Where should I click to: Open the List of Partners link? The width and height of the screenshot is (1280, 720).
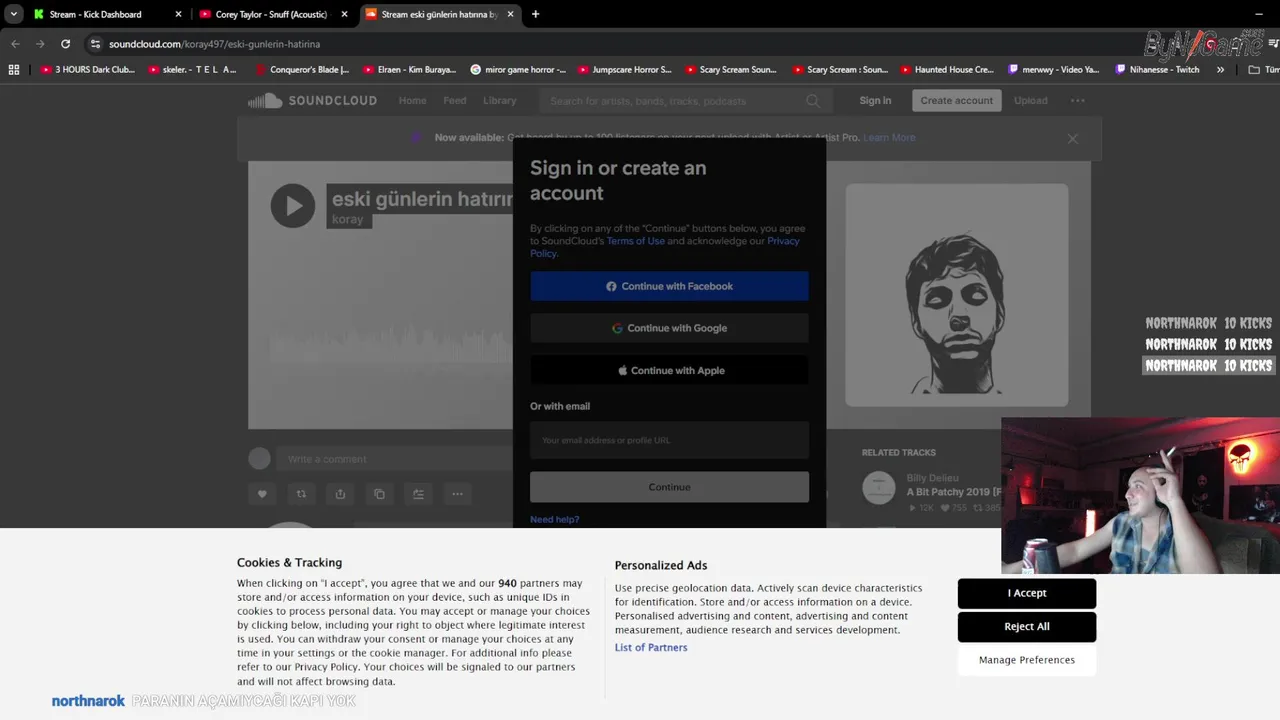coord(651,648)
